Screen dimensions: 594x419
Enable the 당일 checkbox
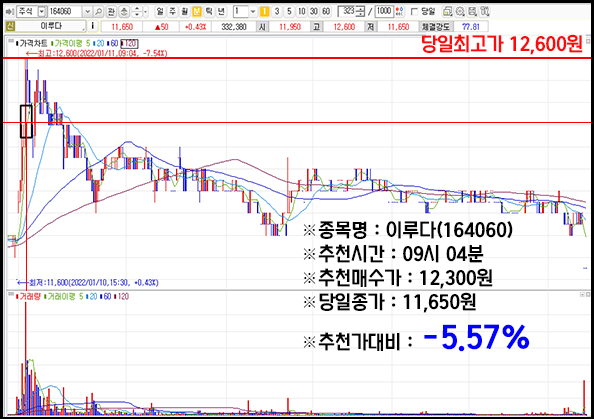(x=414, y=12)
